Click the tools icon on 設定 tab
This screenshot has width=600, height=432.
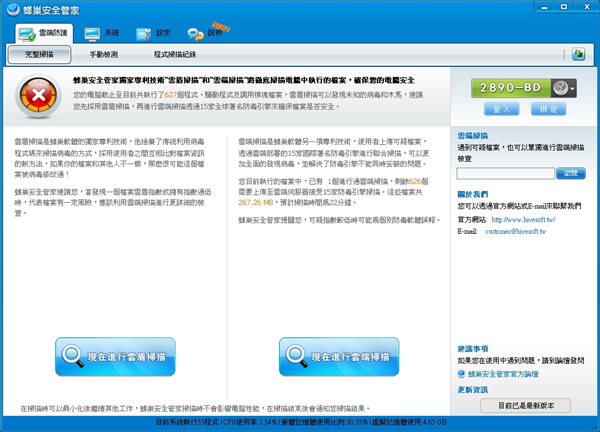(x=143, y=34)
